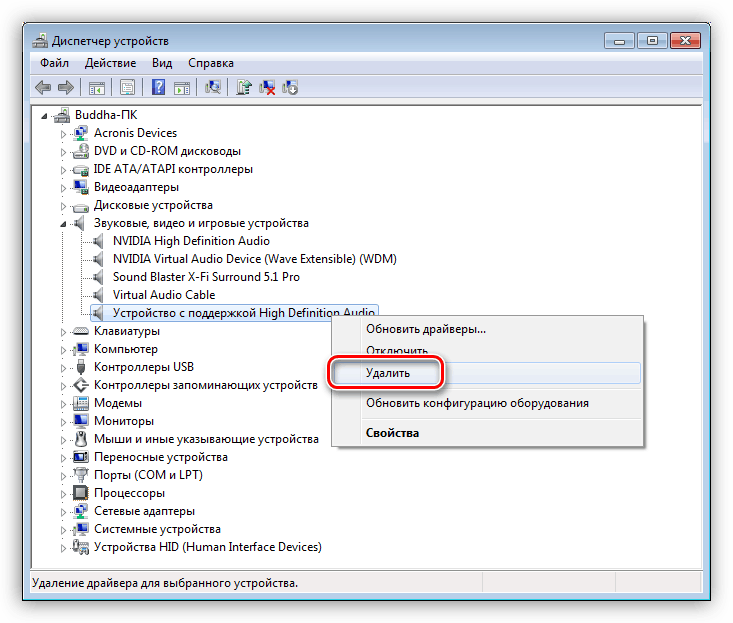Expand the Дисковые устройства node

click(63, 206)
